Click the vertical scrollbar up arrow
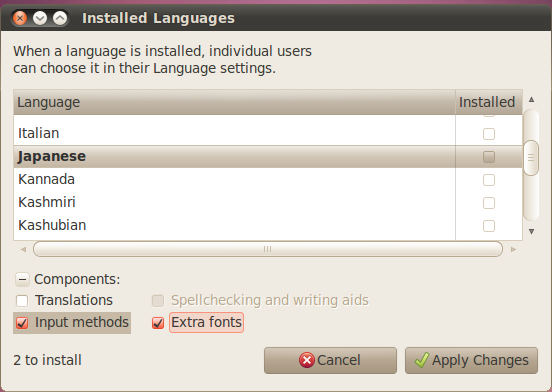This screenshot has height=392, width=552. click(x=531, y=100)
